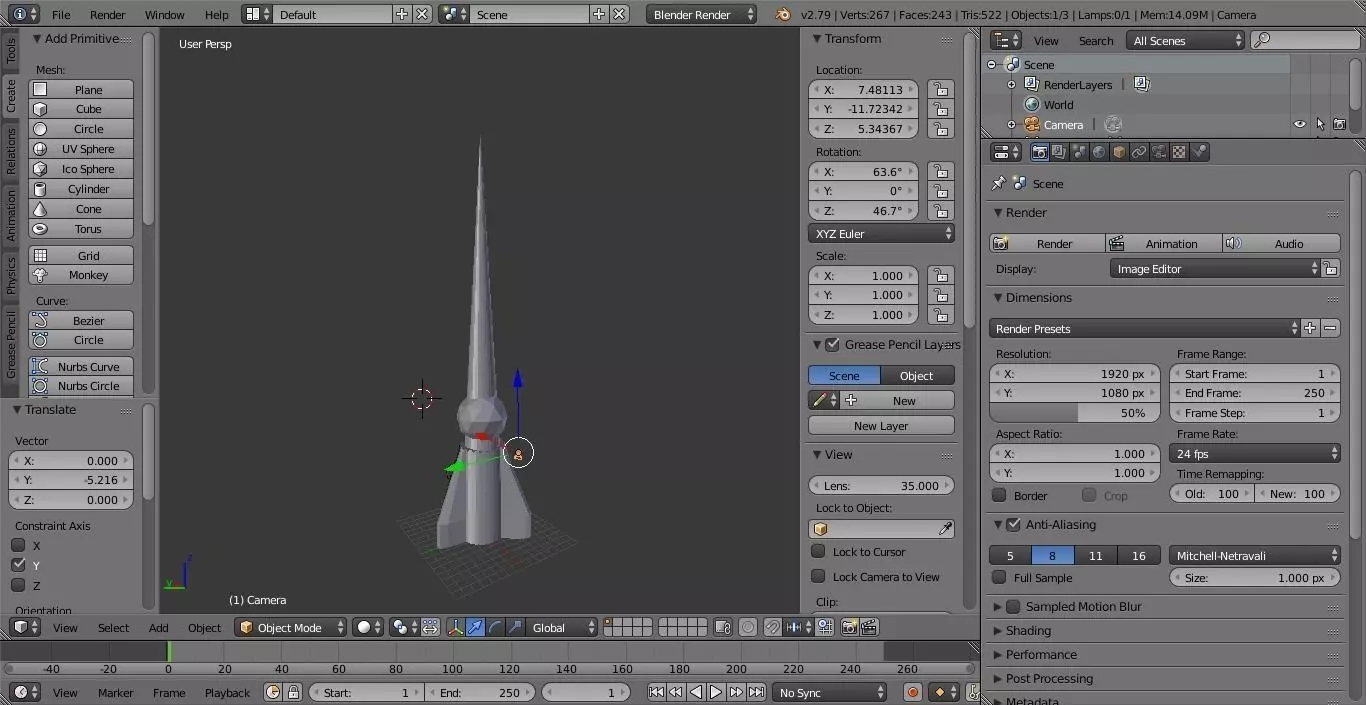1366x705 pixels.
Task: Pin the properties context
Action: click(x=998, y=184)
